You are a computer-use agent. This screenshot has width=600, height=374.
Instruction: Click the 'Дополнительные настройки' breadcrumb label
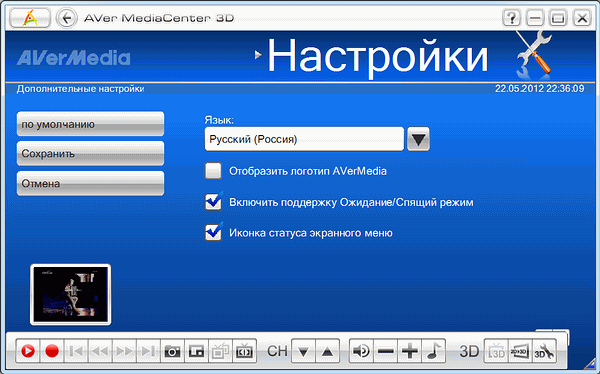click(80, 89)
